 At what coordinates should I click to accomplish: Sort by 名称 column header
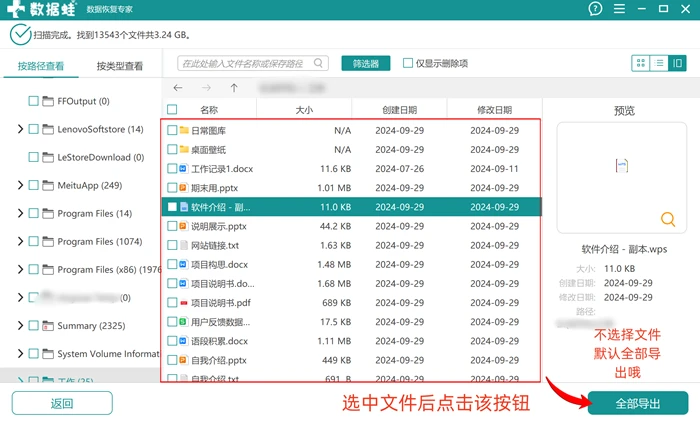coord(209,110)
